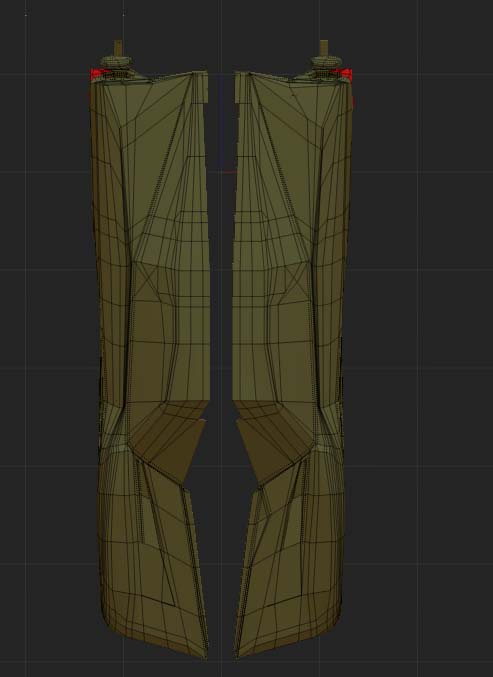Viewport: 493px width, 677px height.
Task: Pick the peg atop the left mesh
Action: coord(118,48)
